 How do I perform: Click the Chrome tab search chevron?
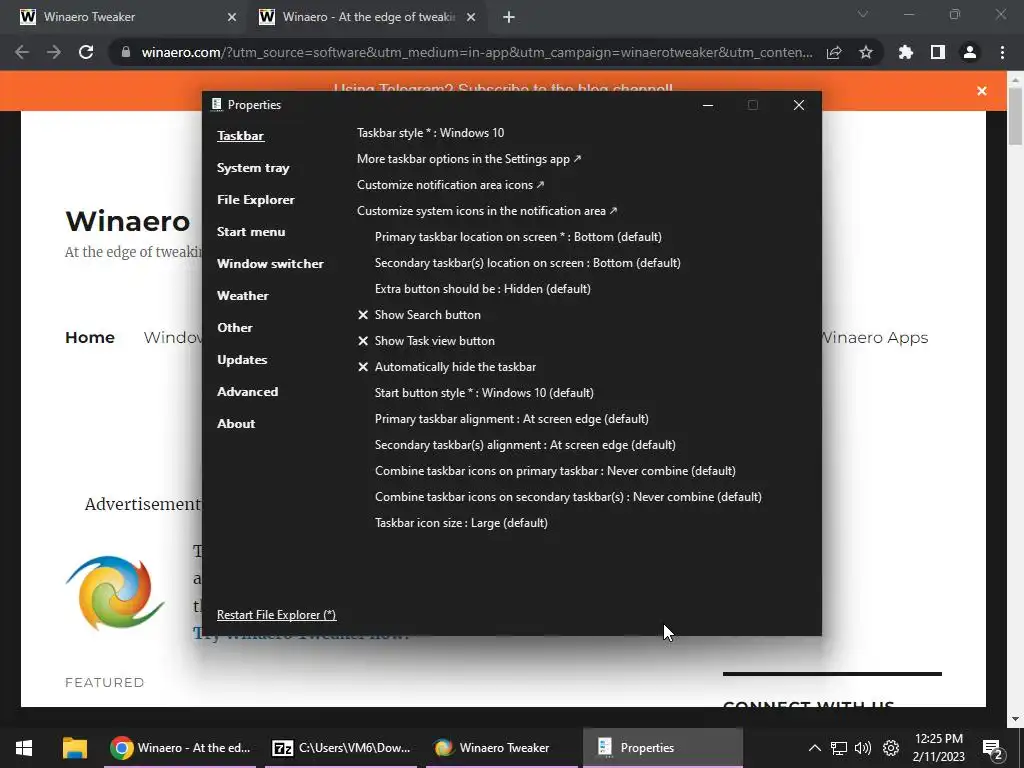[x=863, y=14]
